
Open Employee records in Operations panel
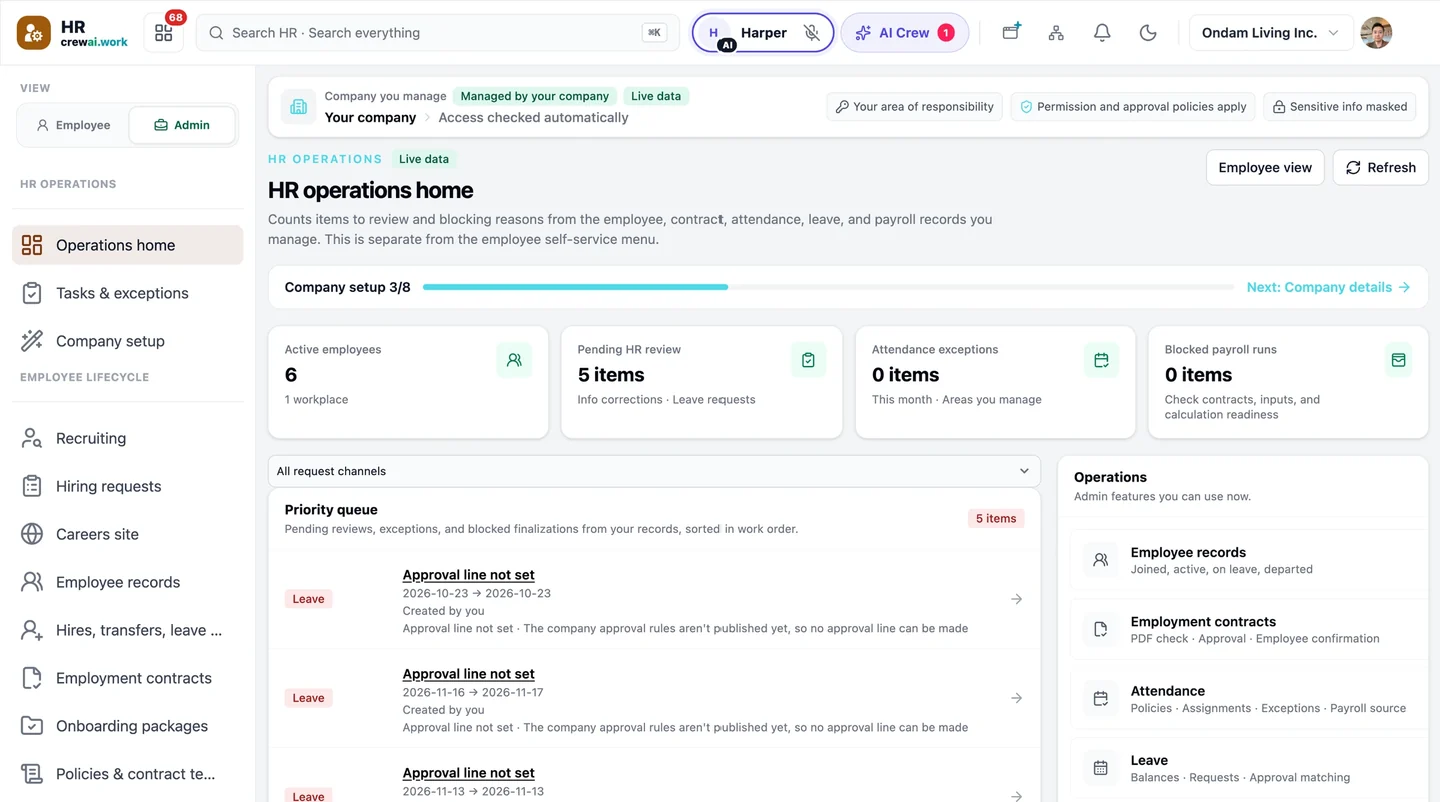click(x=1249, y=560)
